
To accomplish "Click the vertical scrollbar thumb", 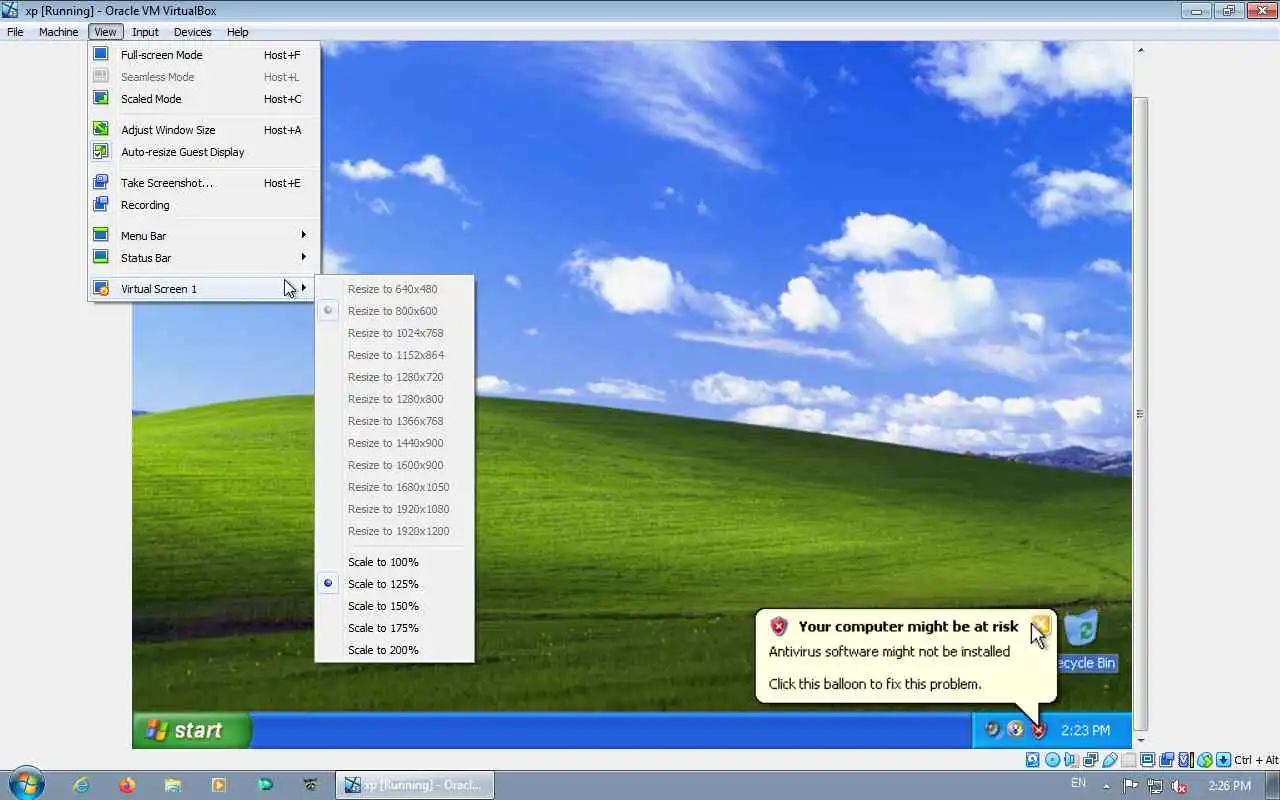I will pyautogui.click(x=1140, y=413).
